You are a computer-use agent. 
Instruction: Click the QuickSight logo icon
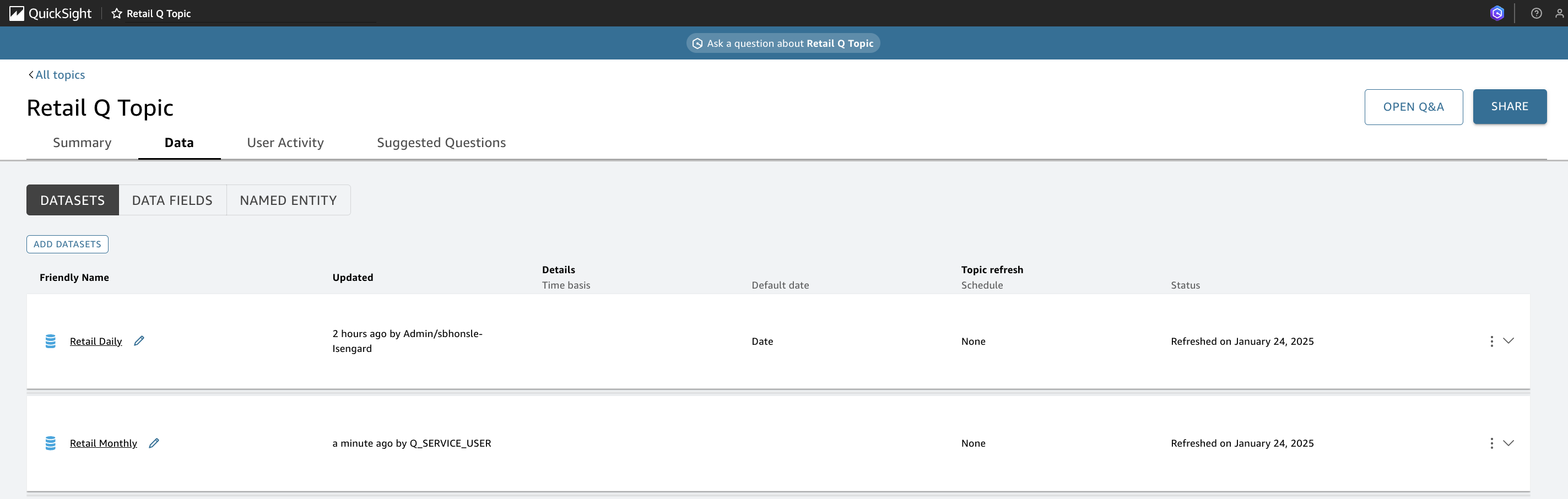click(x=17, y=13)
